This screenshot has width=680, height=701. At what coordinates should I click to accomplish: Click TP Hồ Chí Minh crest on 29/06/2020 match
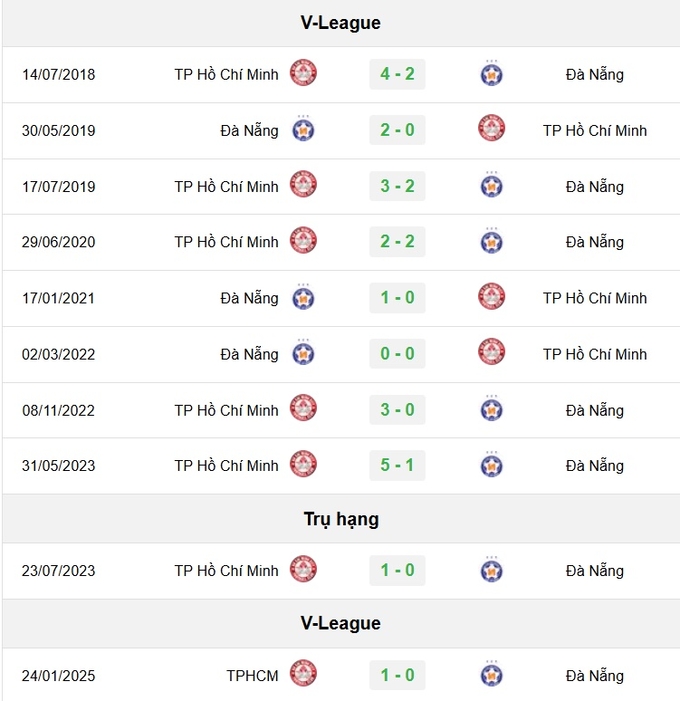click(x=303, y=240)
